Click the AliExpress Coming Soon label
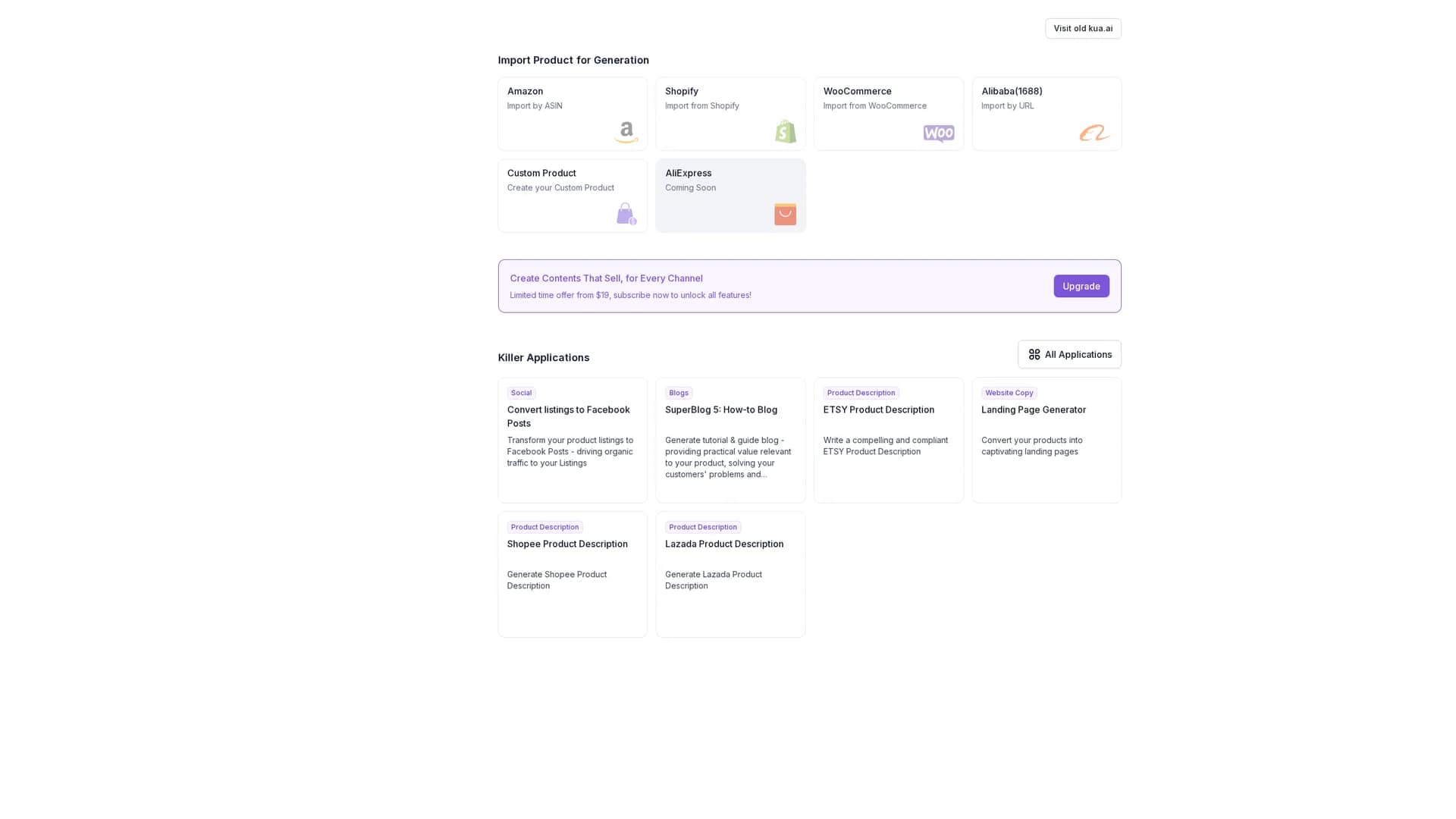 pyautogui.click(x=690, y=187)
